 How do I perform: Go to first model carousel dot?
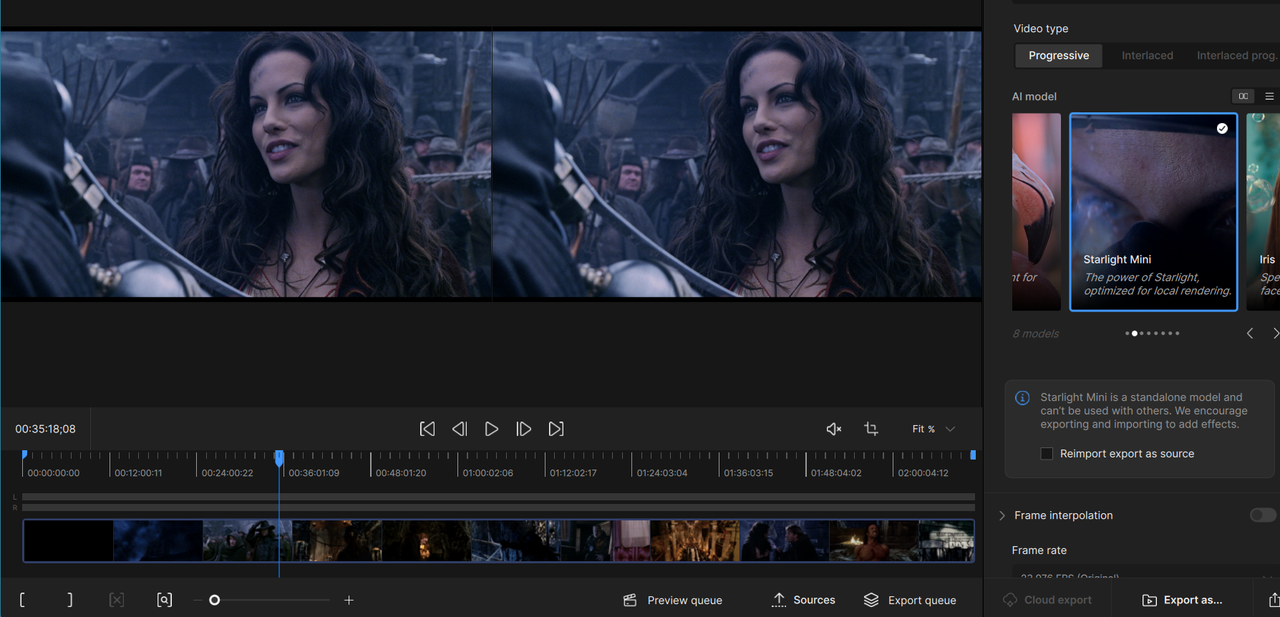tap(1127, 333)
